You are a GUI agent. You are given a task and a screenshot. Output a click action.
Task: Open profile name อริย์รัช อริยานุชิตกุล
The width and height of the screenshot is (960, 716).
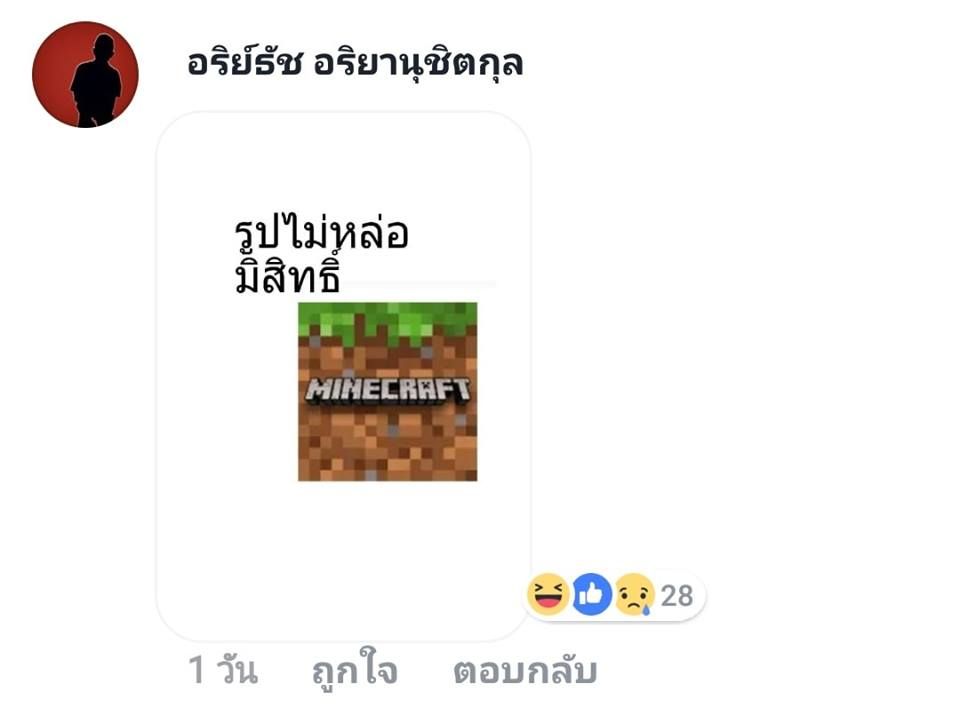355,63
